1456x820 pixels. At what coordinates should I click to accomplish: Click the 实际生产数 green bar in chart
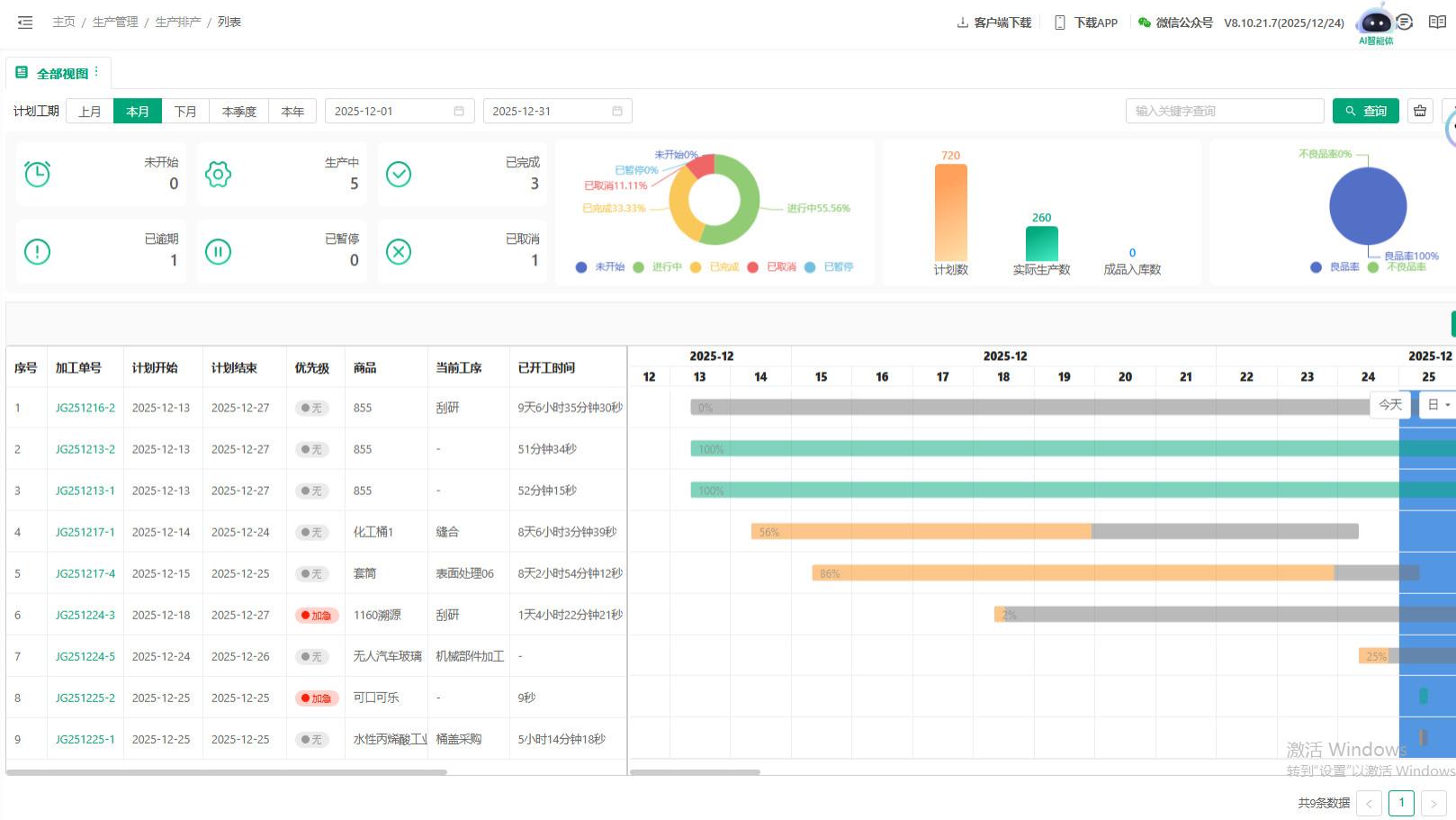click(x=1042, y=244)
